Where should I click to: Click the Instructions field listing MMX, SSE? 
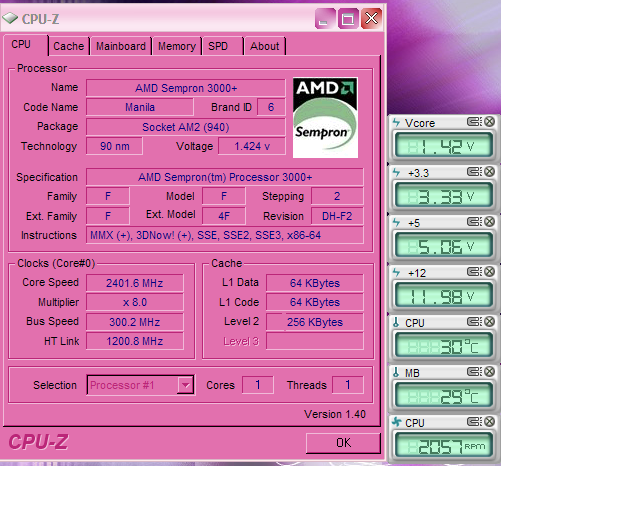point(224,235)
